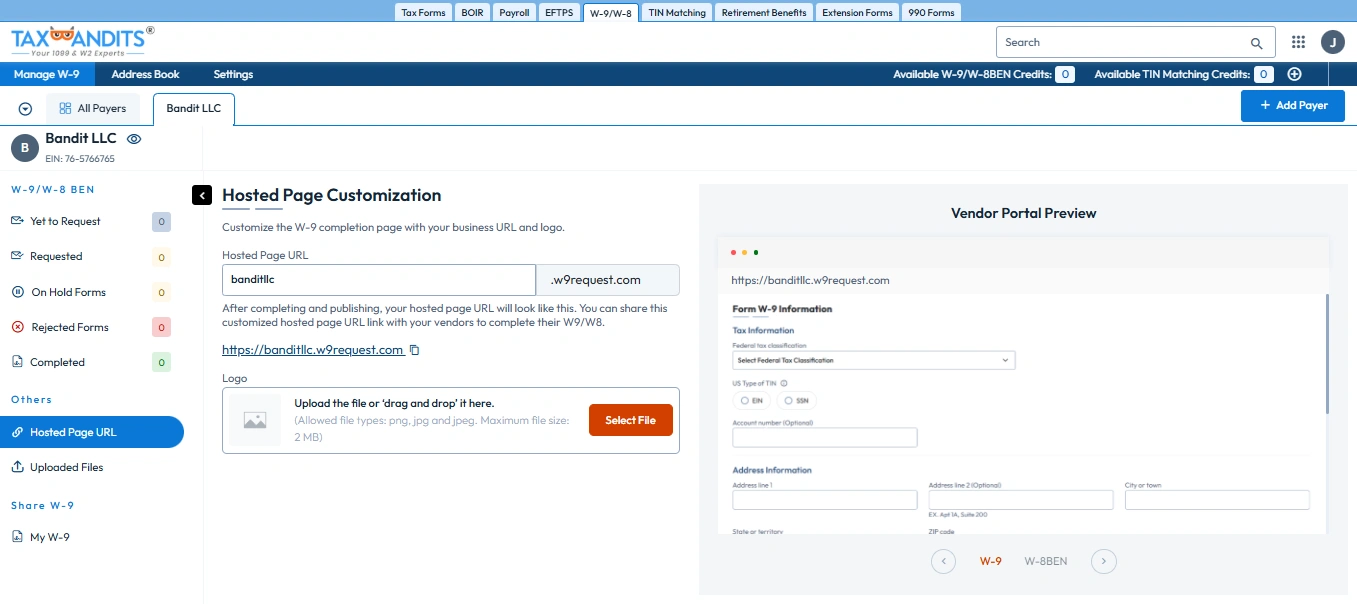Image resolution: width=1357 pixels, height=604 pixels.
Task: Open the All Payers tab
Action: tap(93, 108)
